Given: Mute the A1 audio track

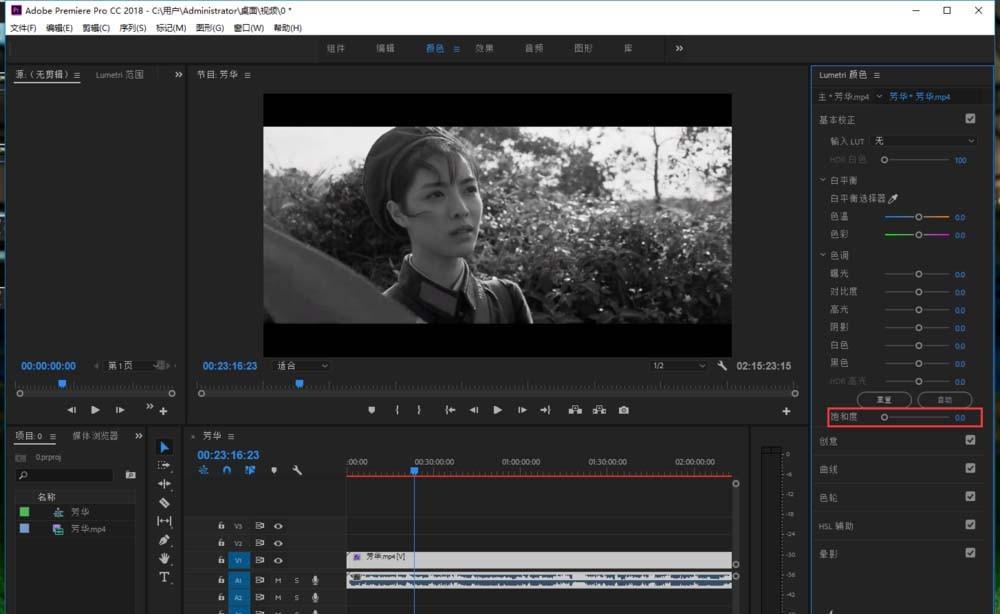Looking at the screenshot, I should click(x=278, y=580).
